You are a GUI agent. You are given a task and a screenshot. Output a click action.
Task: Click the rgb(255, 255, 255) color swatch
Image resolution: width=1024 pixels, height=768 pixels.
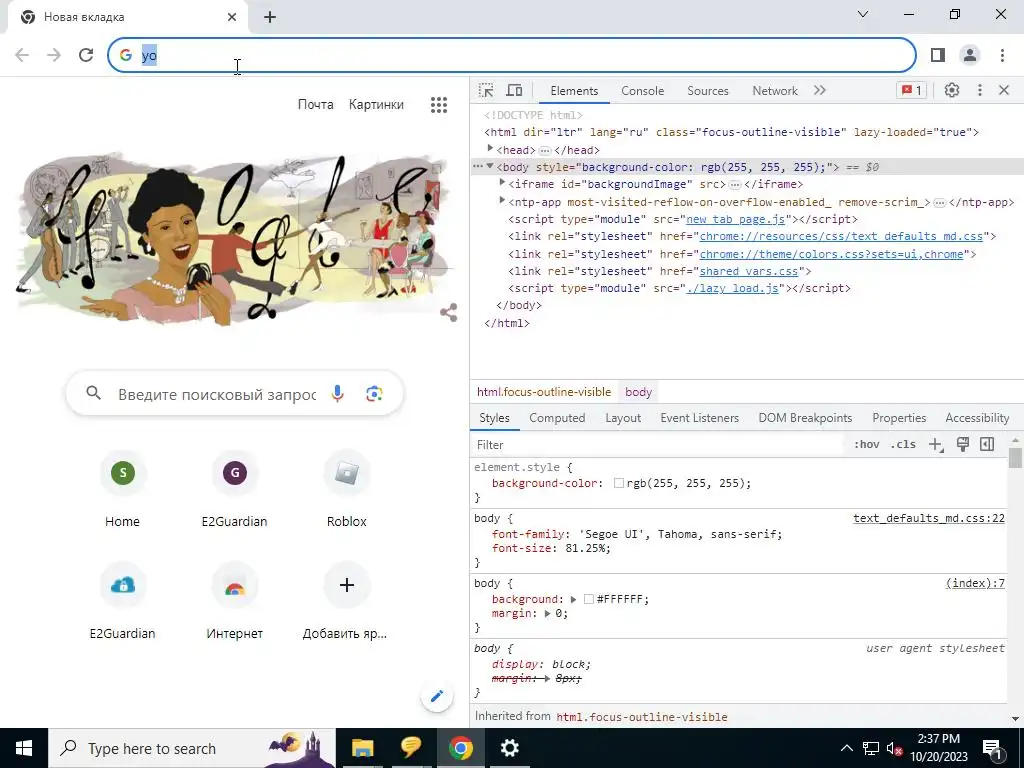[618, 483]
